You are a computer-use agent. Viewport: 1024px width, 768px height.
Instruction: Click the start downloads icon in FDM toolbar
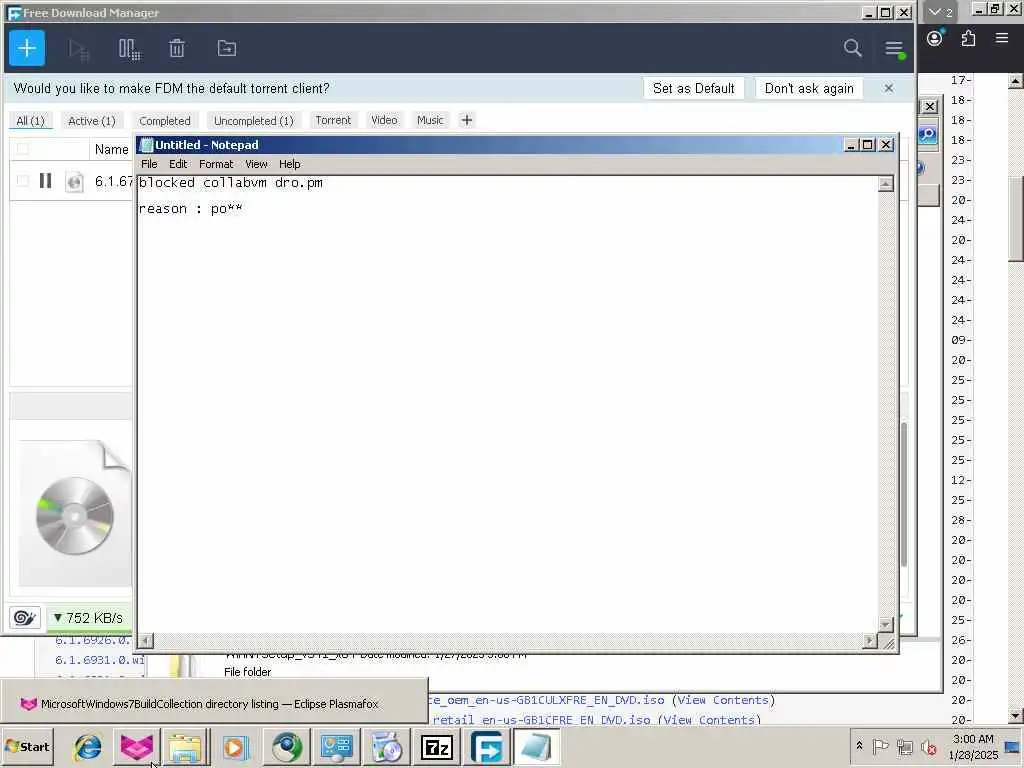pos(79,49)
